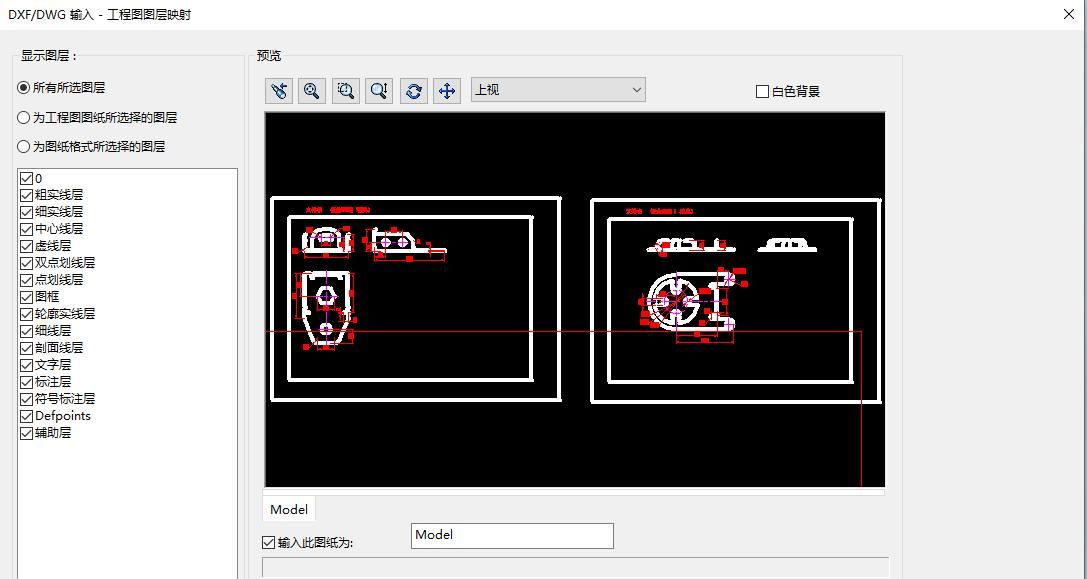Select the Zoom to Area tool
The width and height of the screenshot is (1087, 579).
pos(346,91)
